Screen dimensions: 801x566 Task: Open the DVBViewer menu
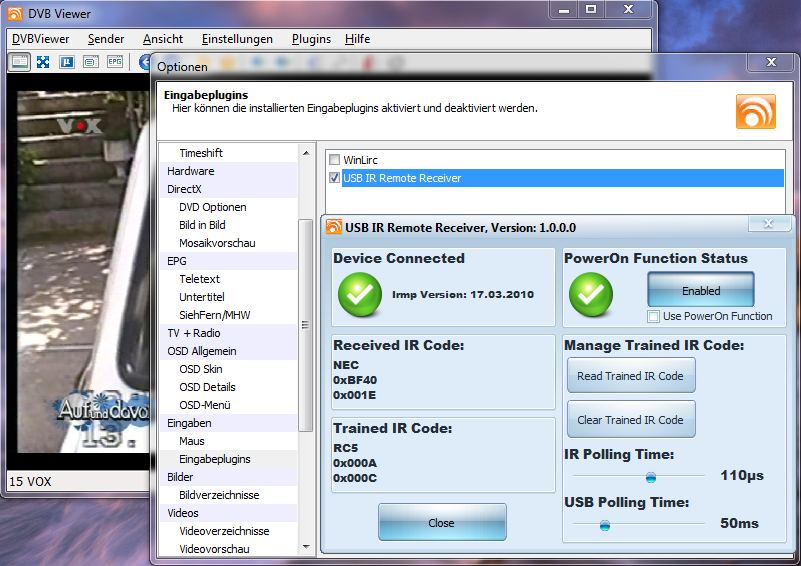pyautogui.click(x=40, y=39)
